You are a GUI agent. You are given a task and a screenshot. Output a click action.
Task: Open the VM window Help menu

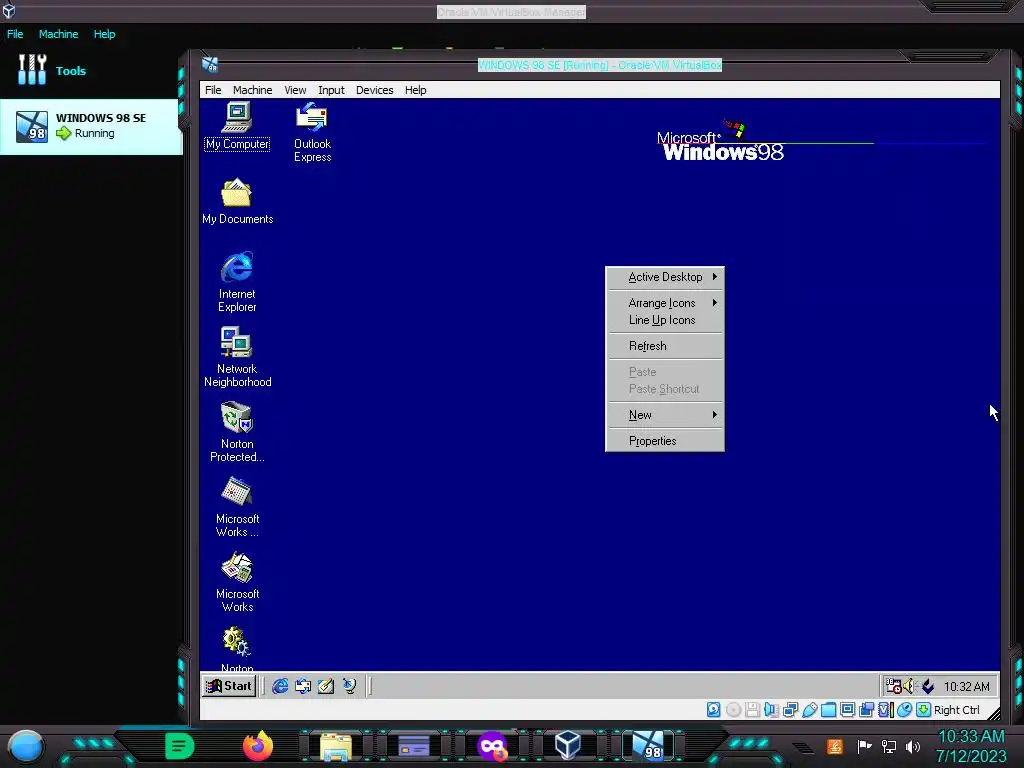click(415, 90)
